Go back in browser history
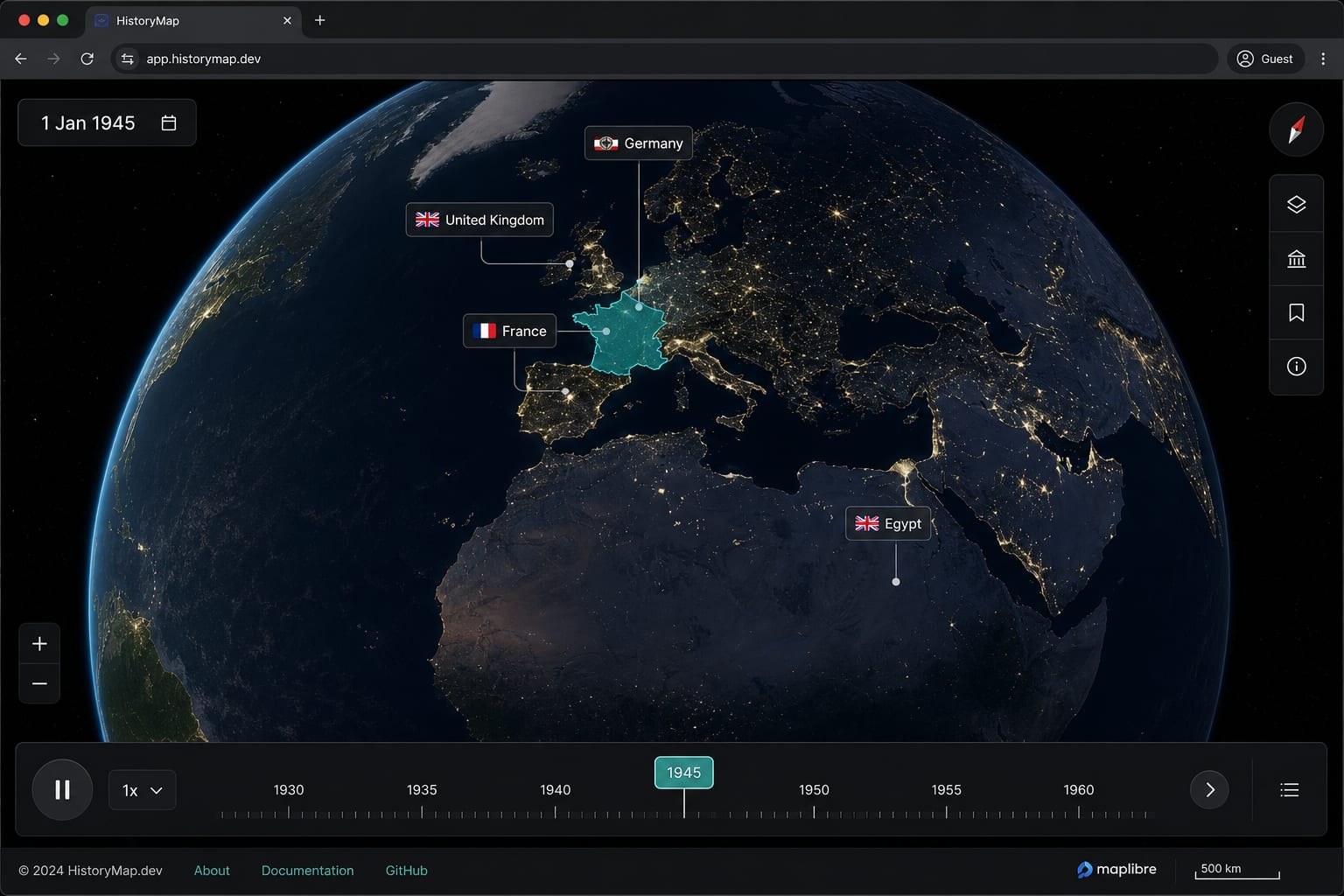The width and height of the screenshot is (1344, 896). 21,59
